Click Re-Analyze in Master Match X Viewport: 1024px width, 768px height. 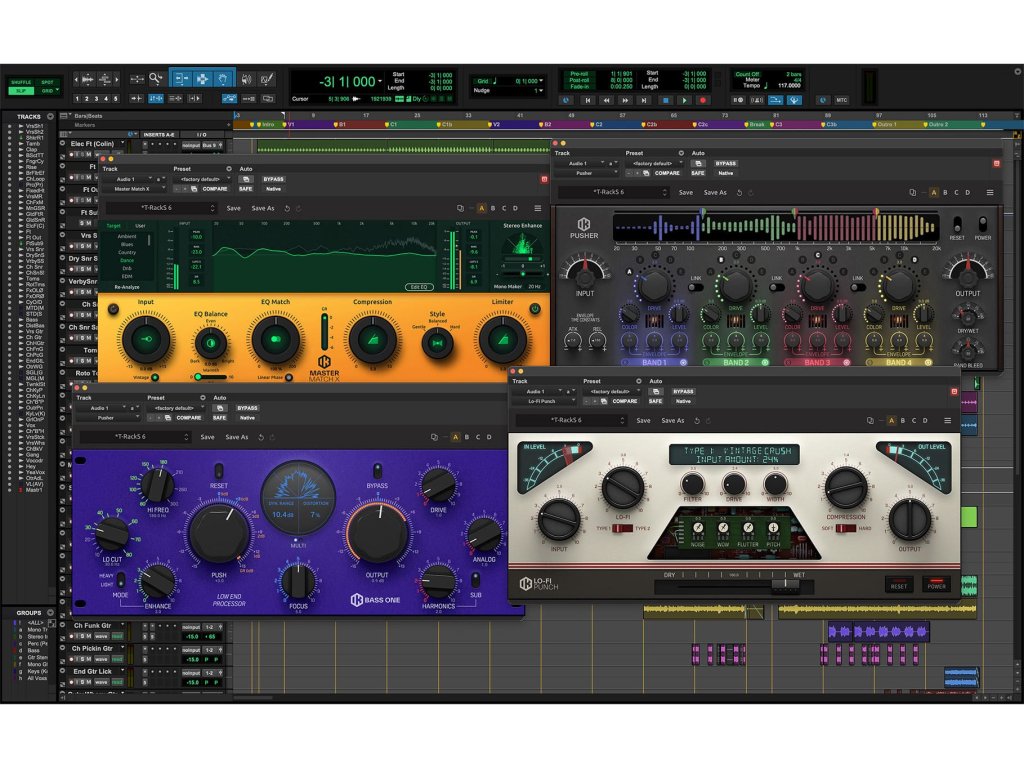pyautogui.click(x=127, y=287)
